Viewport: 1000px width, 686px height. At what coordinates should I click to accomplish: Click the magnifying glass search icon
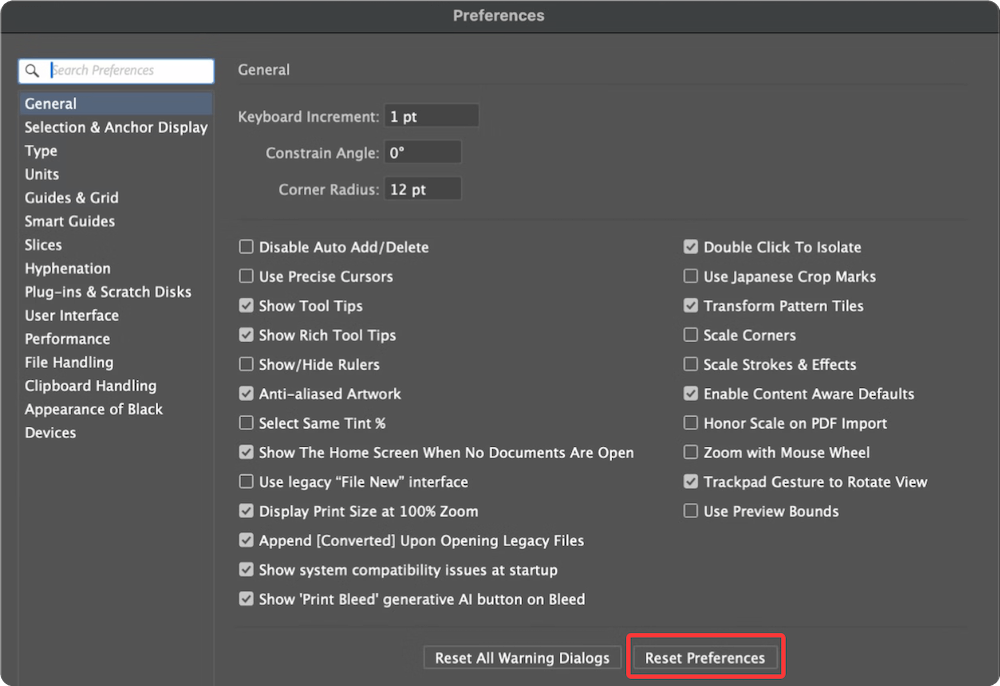pos(31,70)
